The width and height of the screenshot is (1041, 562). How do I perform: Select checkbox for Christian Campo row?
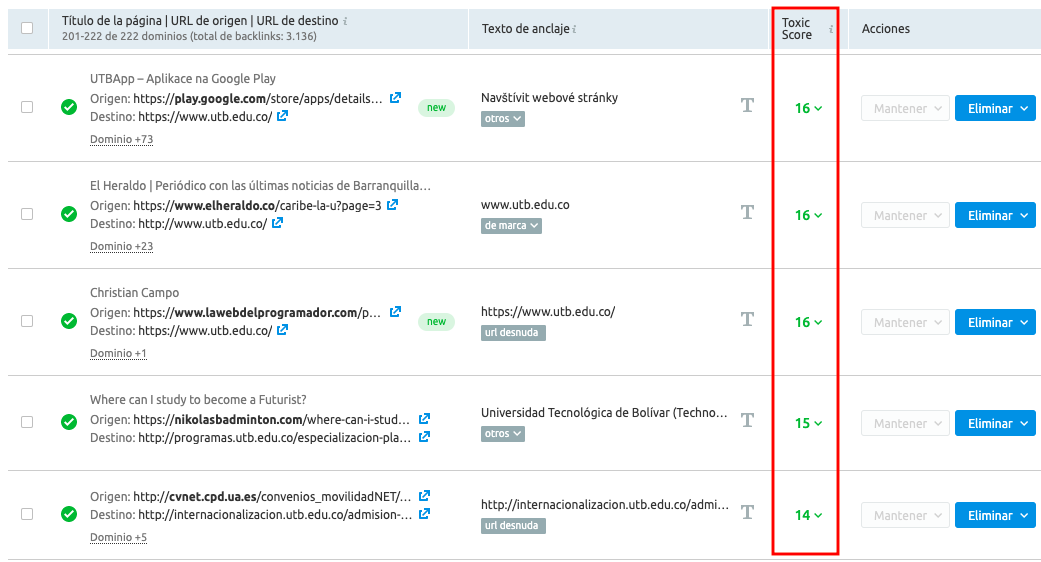click(27, 321)
